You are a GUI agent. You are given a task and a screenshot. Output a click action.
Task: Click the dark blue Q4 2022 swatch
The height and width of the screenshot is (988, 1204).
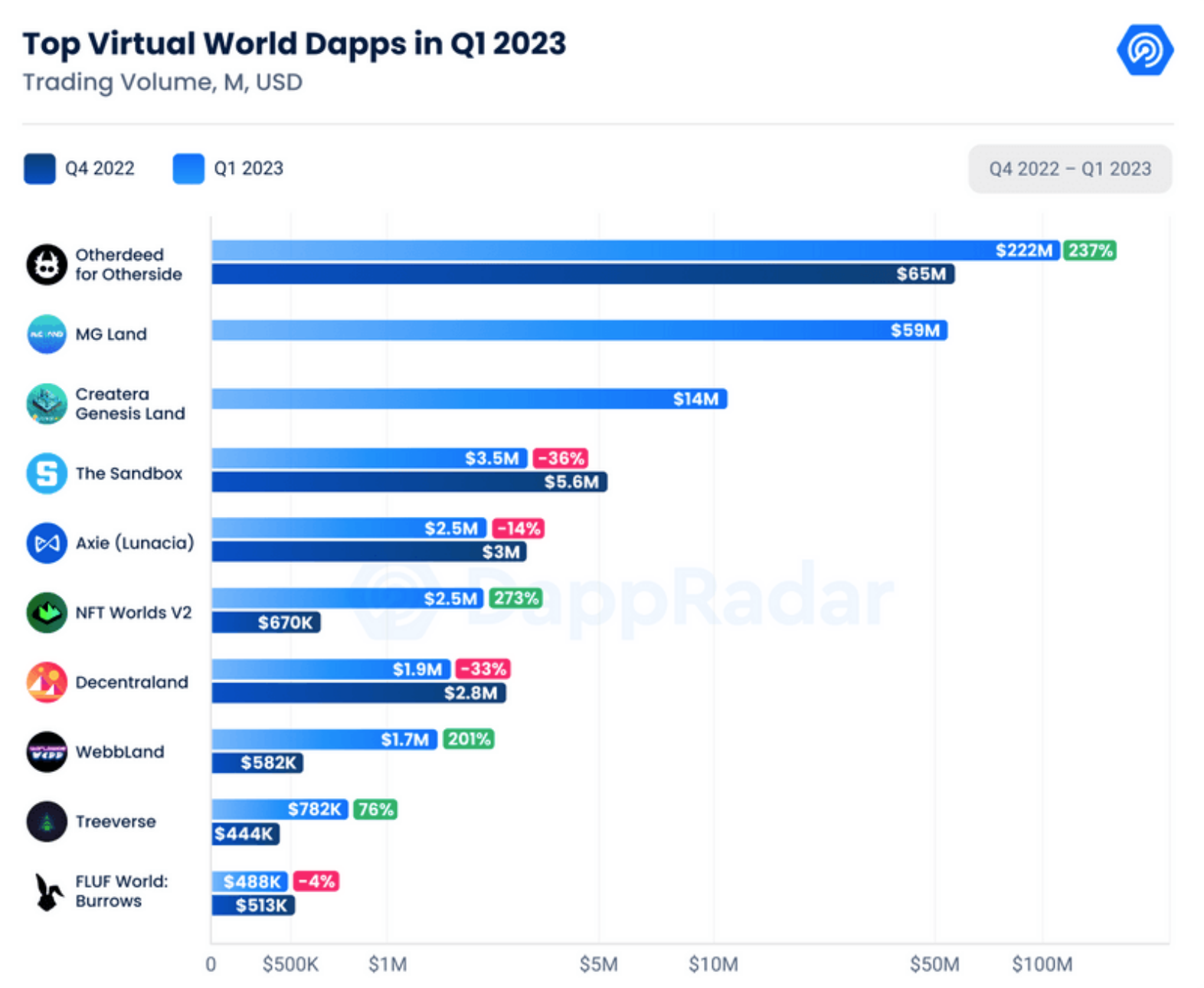(40, 169)
